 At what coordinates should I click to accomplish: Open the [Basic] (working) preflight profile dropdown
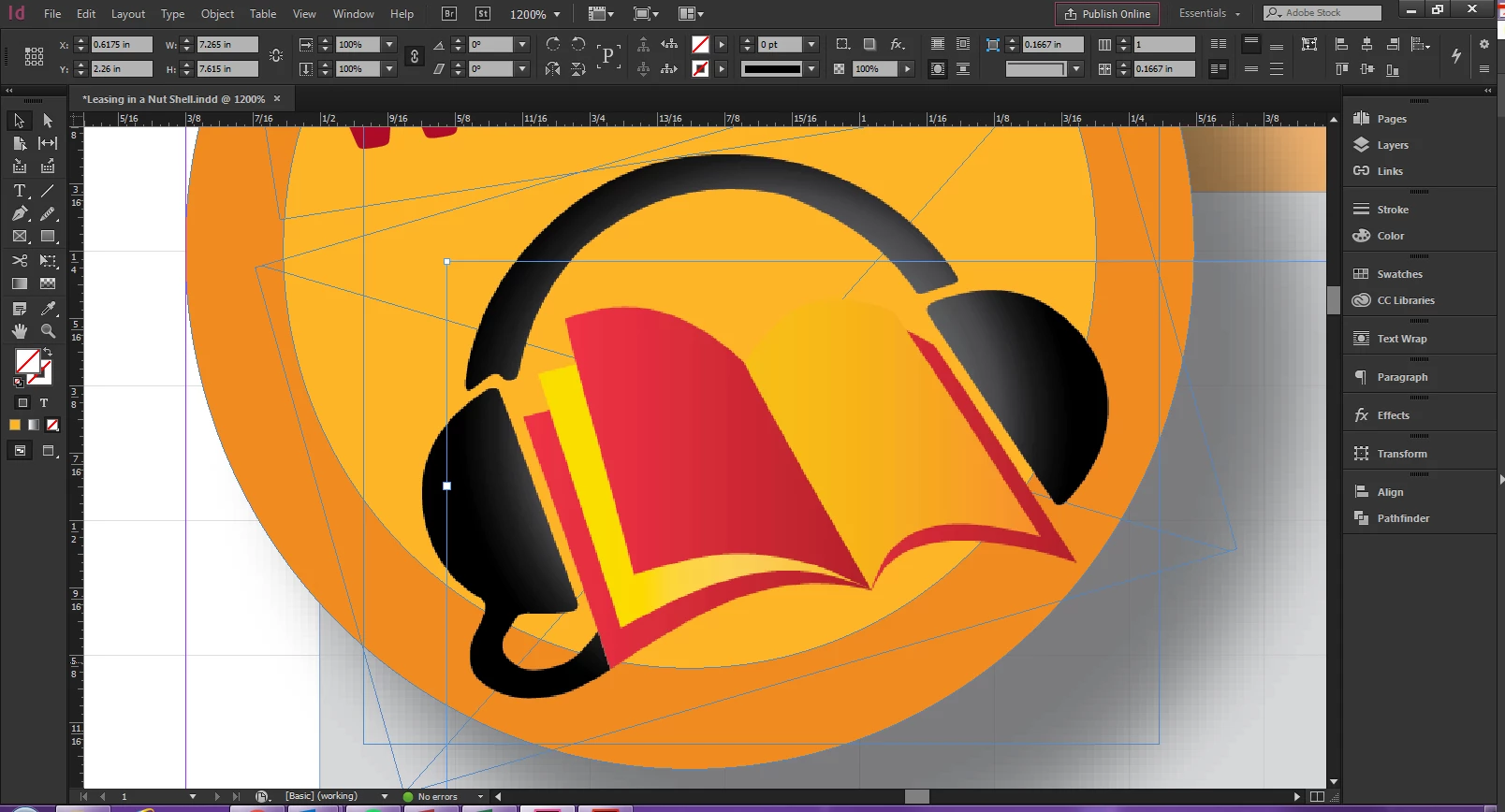pos(385,796)
